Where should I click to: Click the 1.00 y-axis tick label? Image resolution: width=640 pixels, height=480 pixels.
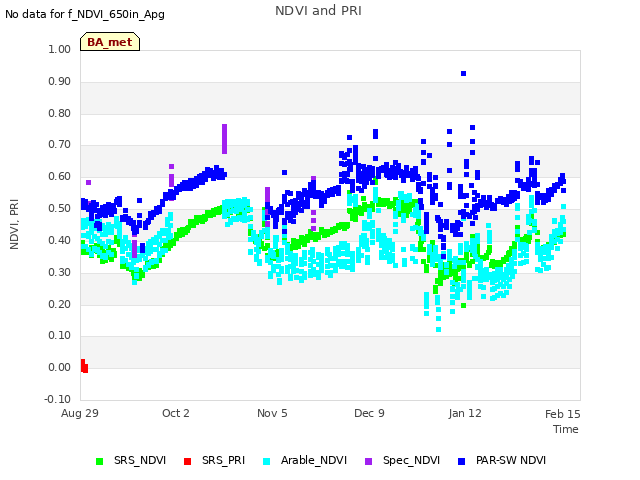(x=60, y=49)
